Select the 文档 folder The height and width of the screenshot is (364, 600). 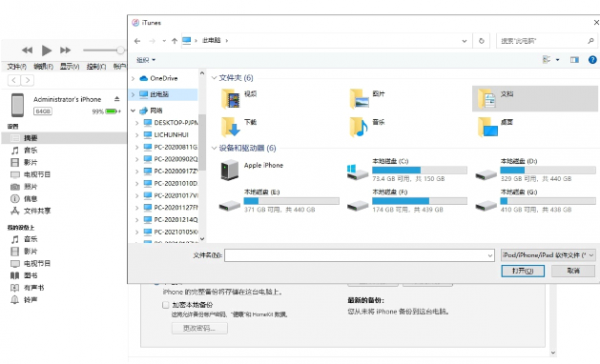[535, 99]
